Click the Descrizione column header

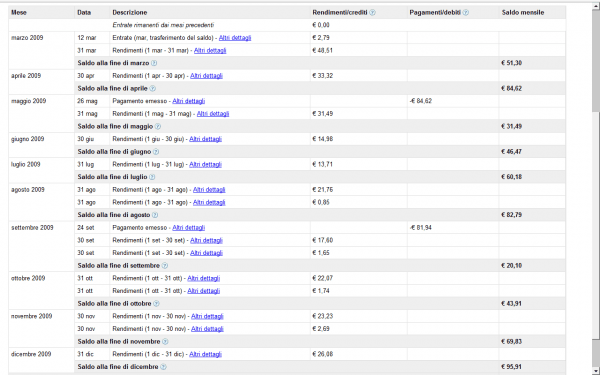(x=130, y=13)
